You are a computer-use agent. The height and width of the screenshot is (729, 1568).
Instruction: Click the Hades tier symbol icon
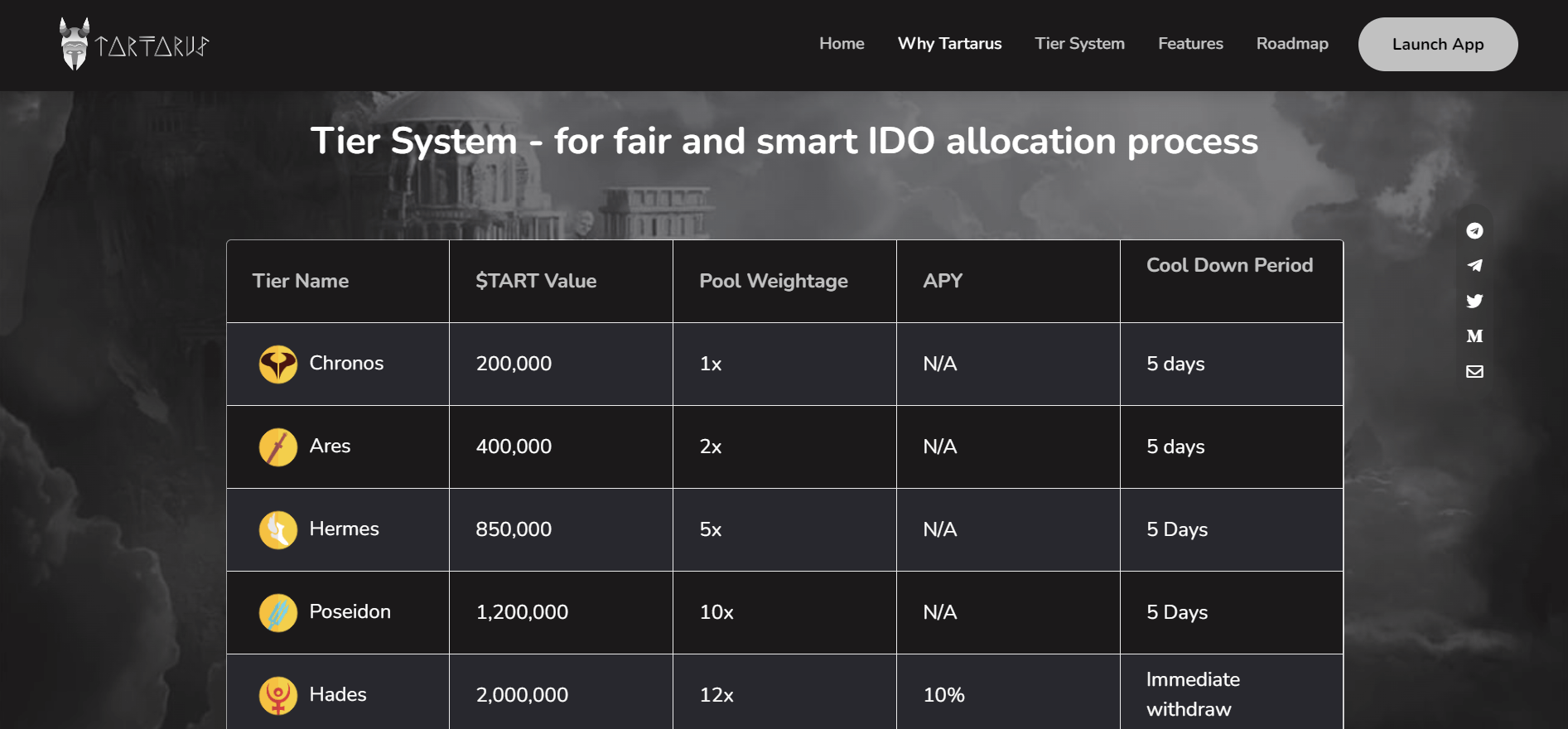[x=278, y=696]
